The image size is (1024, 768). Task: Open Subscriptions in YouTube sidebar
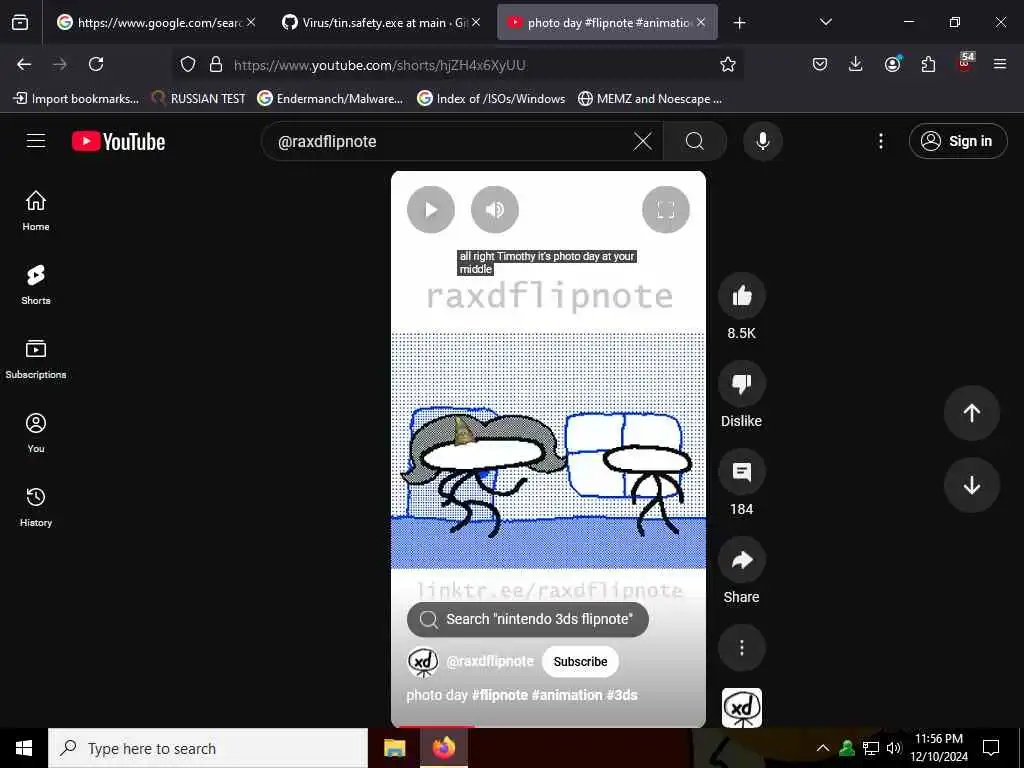coord(36,359)
